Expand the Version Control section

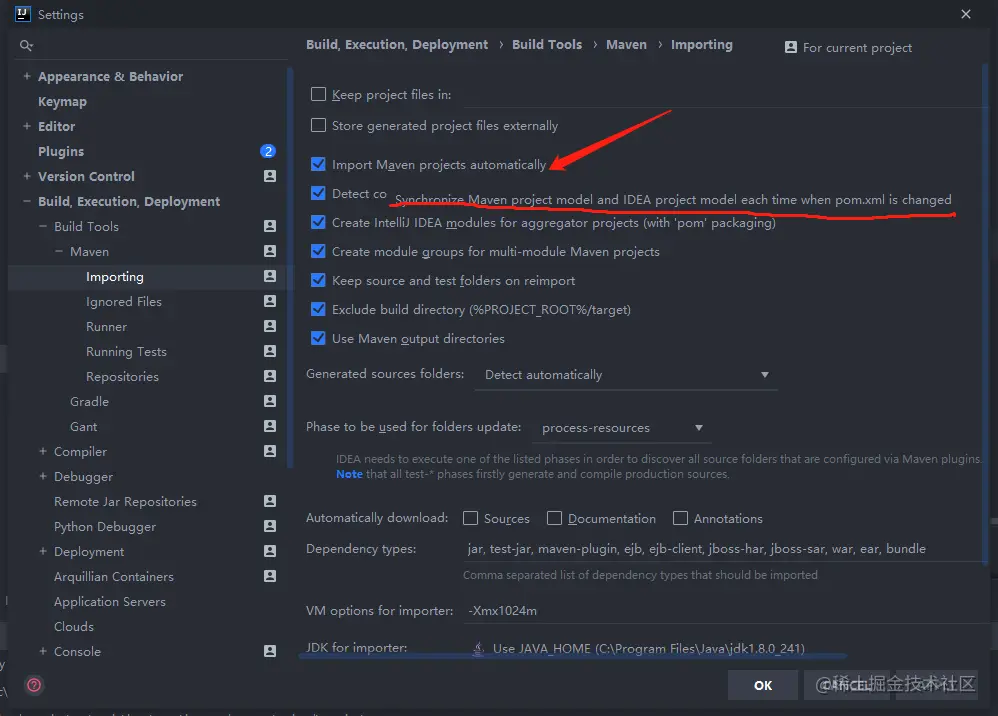coord(27,176)
